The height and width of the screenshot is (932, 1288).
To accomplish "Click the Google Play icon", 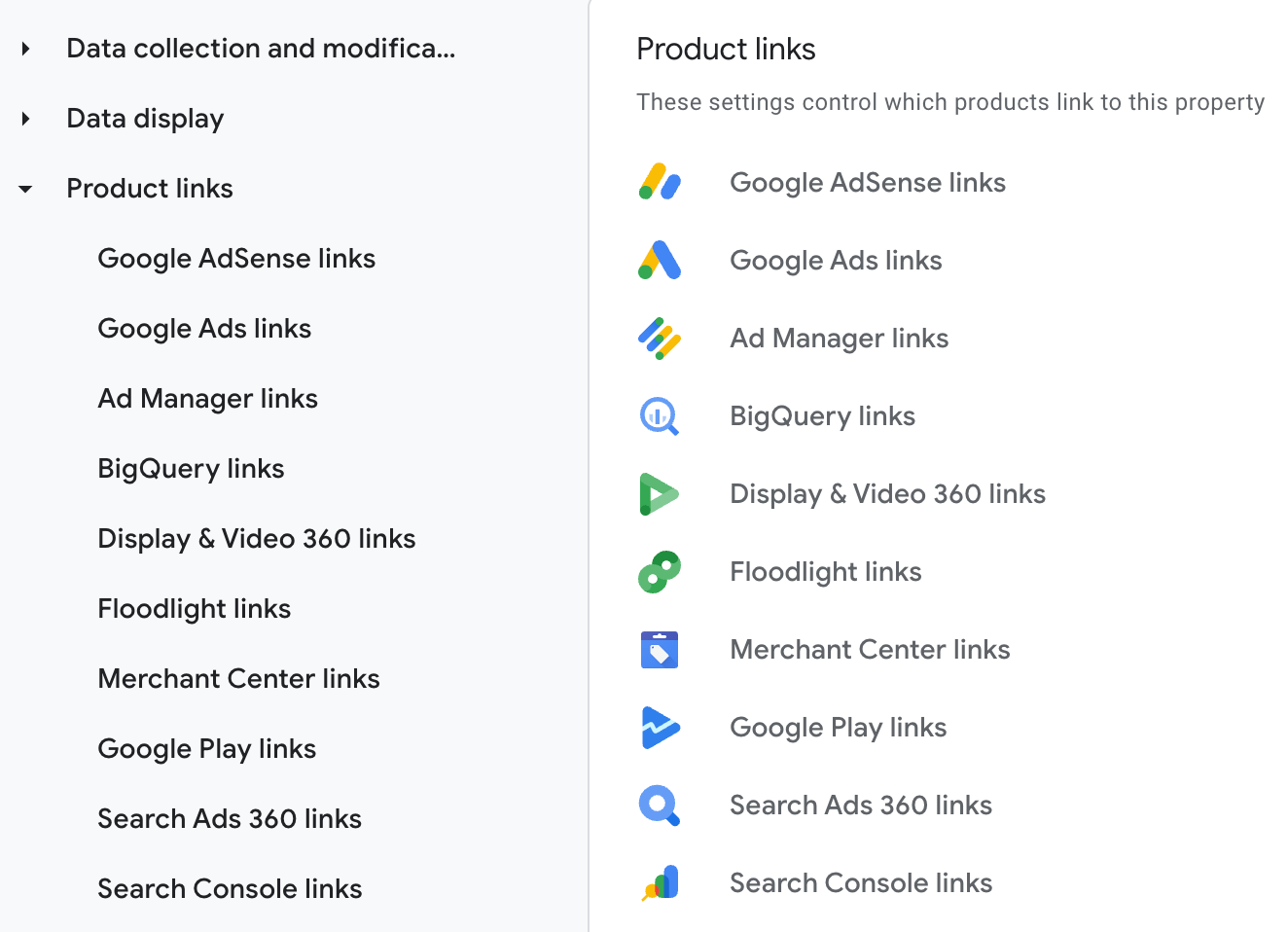I will (660, 727).
